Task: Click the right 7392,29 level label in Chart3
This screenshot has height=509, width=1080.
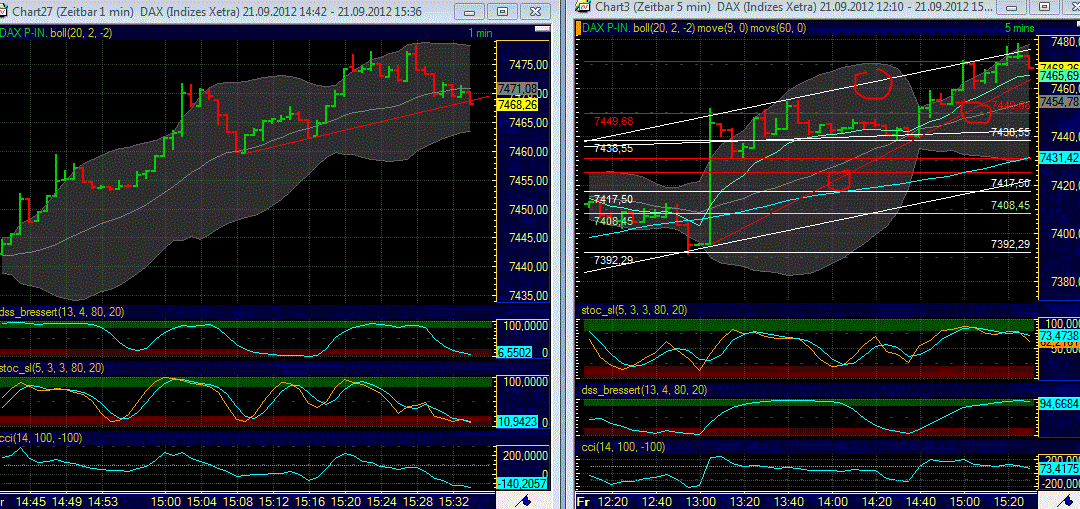Action: point(1010,244)
